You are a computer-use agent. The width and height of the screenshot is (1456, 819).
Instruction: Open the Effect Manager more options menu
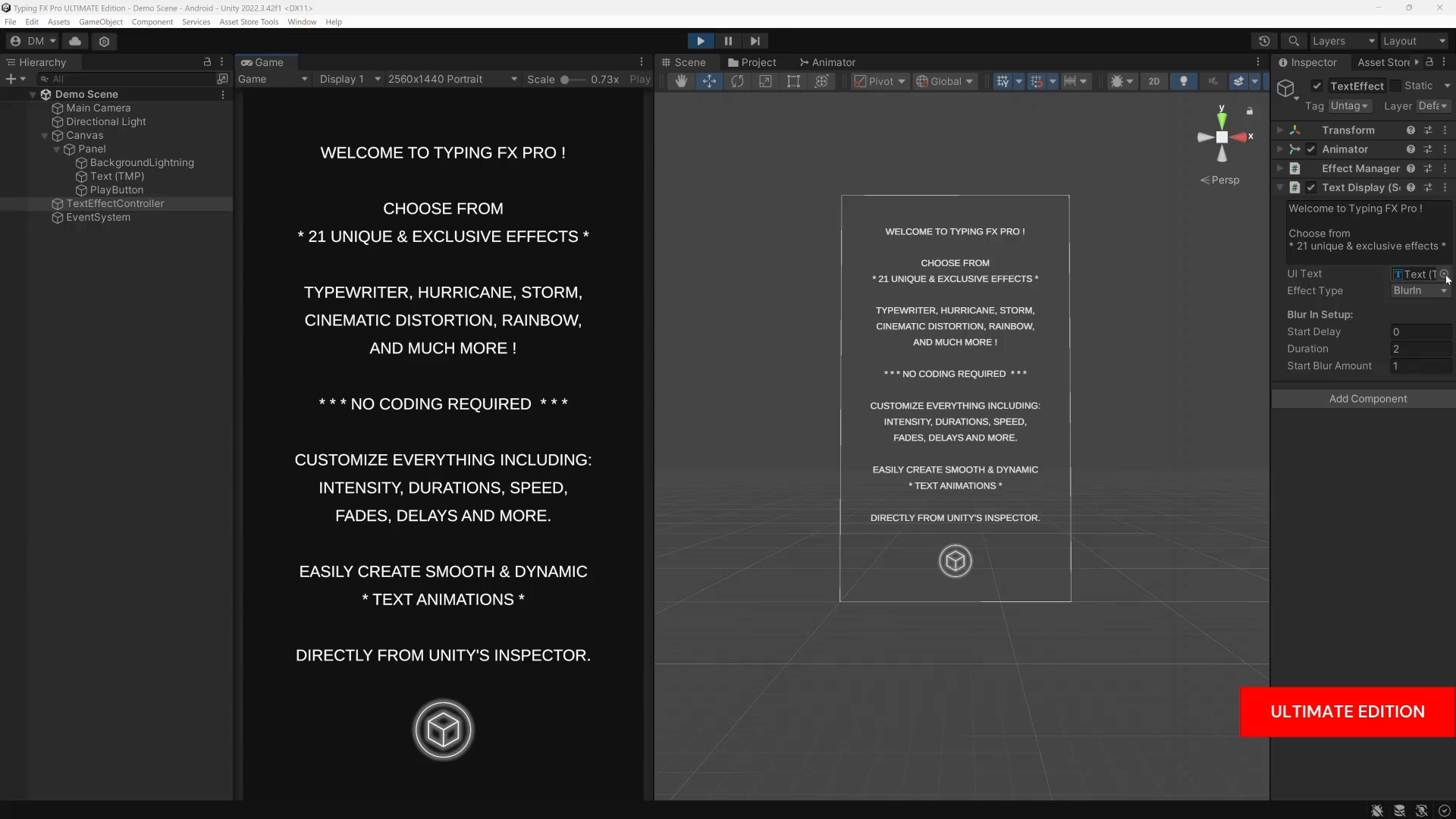pyautogui.click(x=1445, y=168)
